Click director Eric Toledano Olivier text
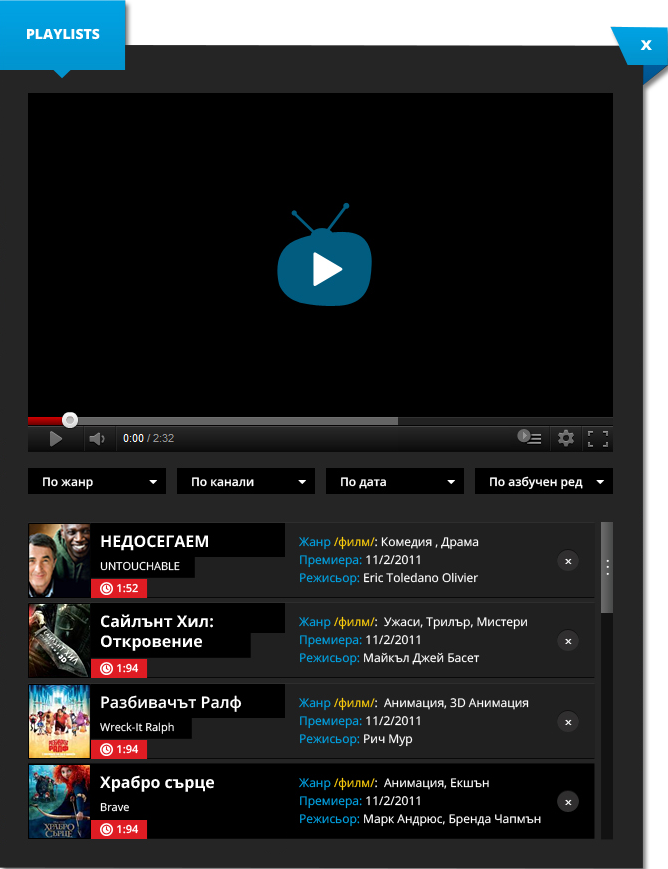The width and height of the screenshot is (668, 869). (x=420, y=578)
